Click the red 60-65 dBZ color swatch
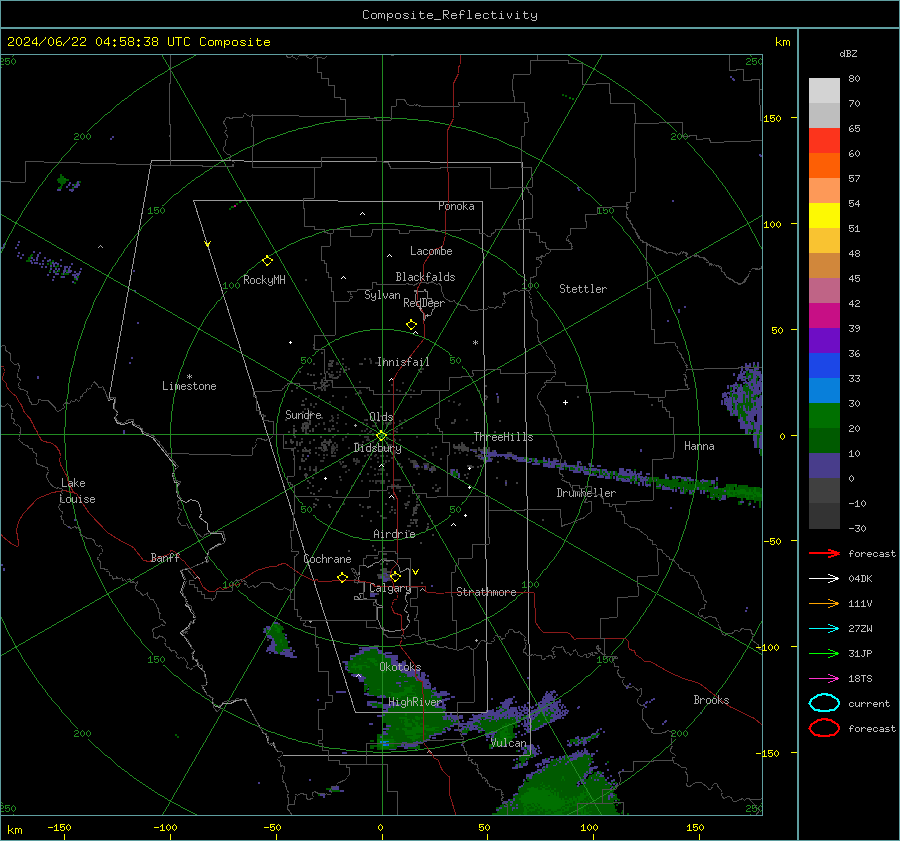Viewport: 900px width, 841px height. (824, 141)
